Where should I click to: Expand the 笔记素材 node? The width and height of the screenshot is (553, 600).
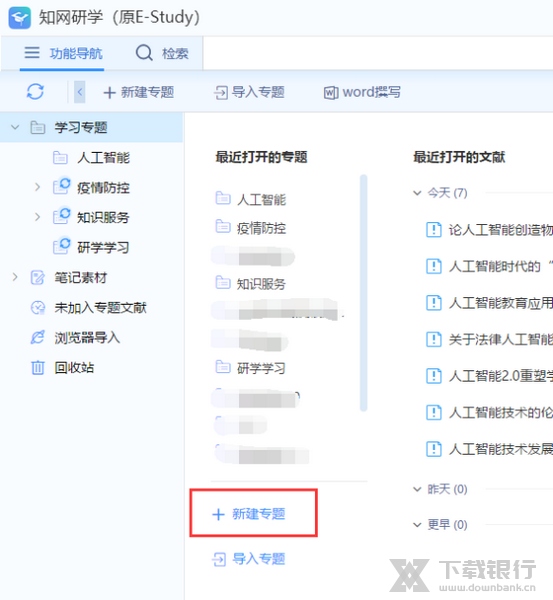(x=15, y=277)
